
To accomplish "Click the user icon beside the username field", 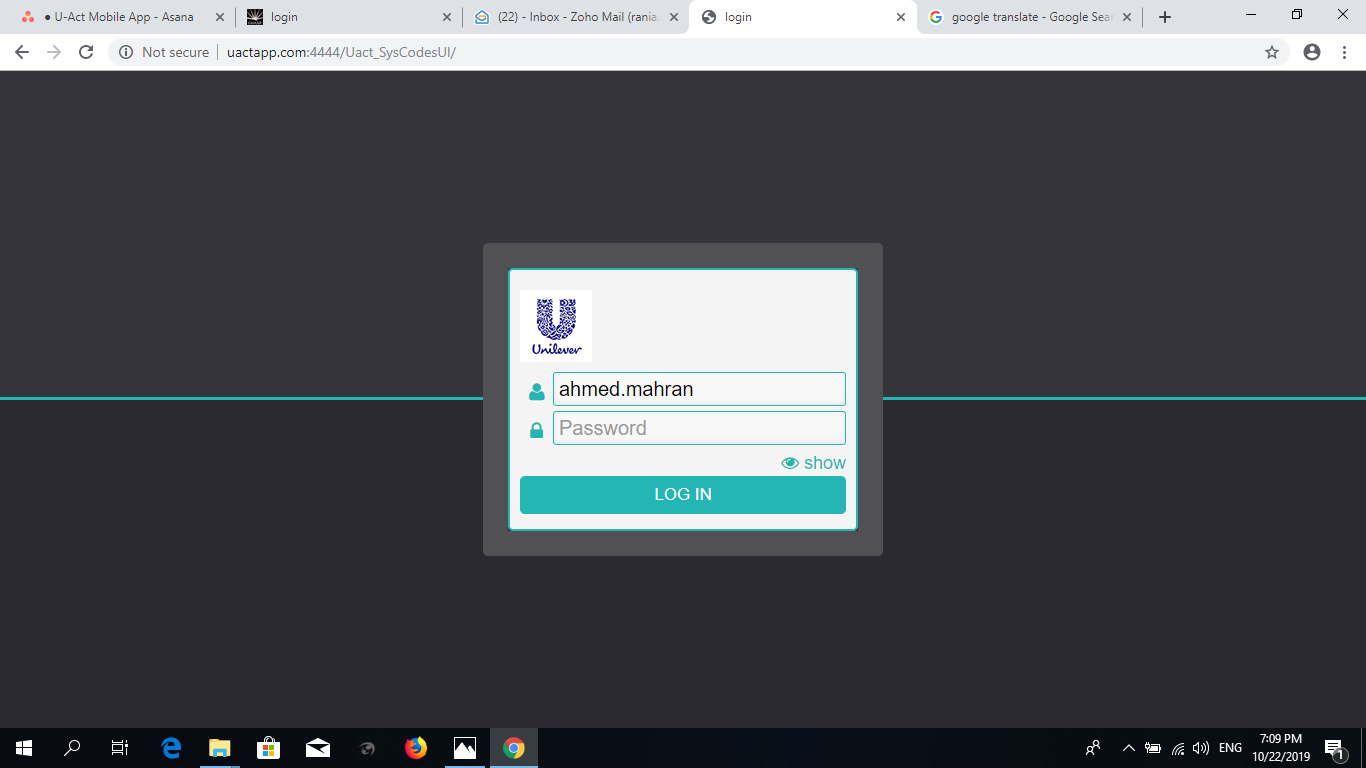I will click(537, 391).
